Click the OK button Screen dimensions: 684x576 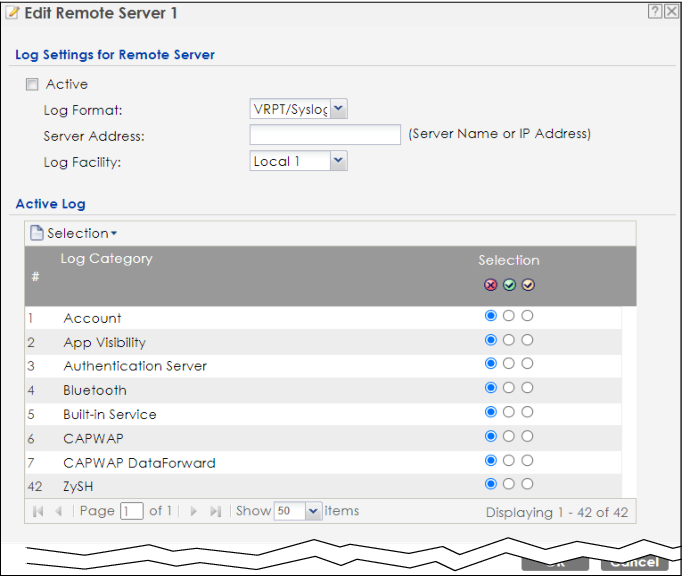[x=553, y=562]
